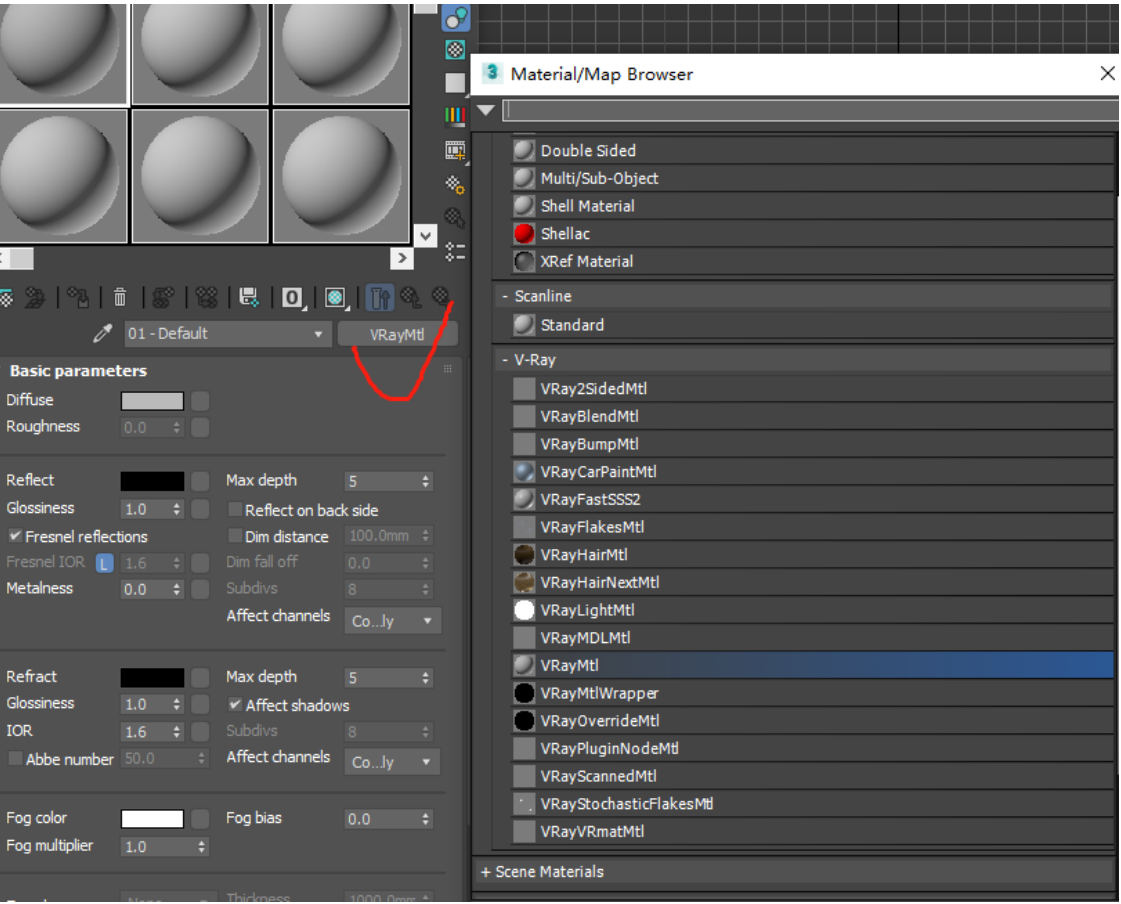Open Reflect Affect channels dropdown
1121x904 pixels.
tap(392, 621)
